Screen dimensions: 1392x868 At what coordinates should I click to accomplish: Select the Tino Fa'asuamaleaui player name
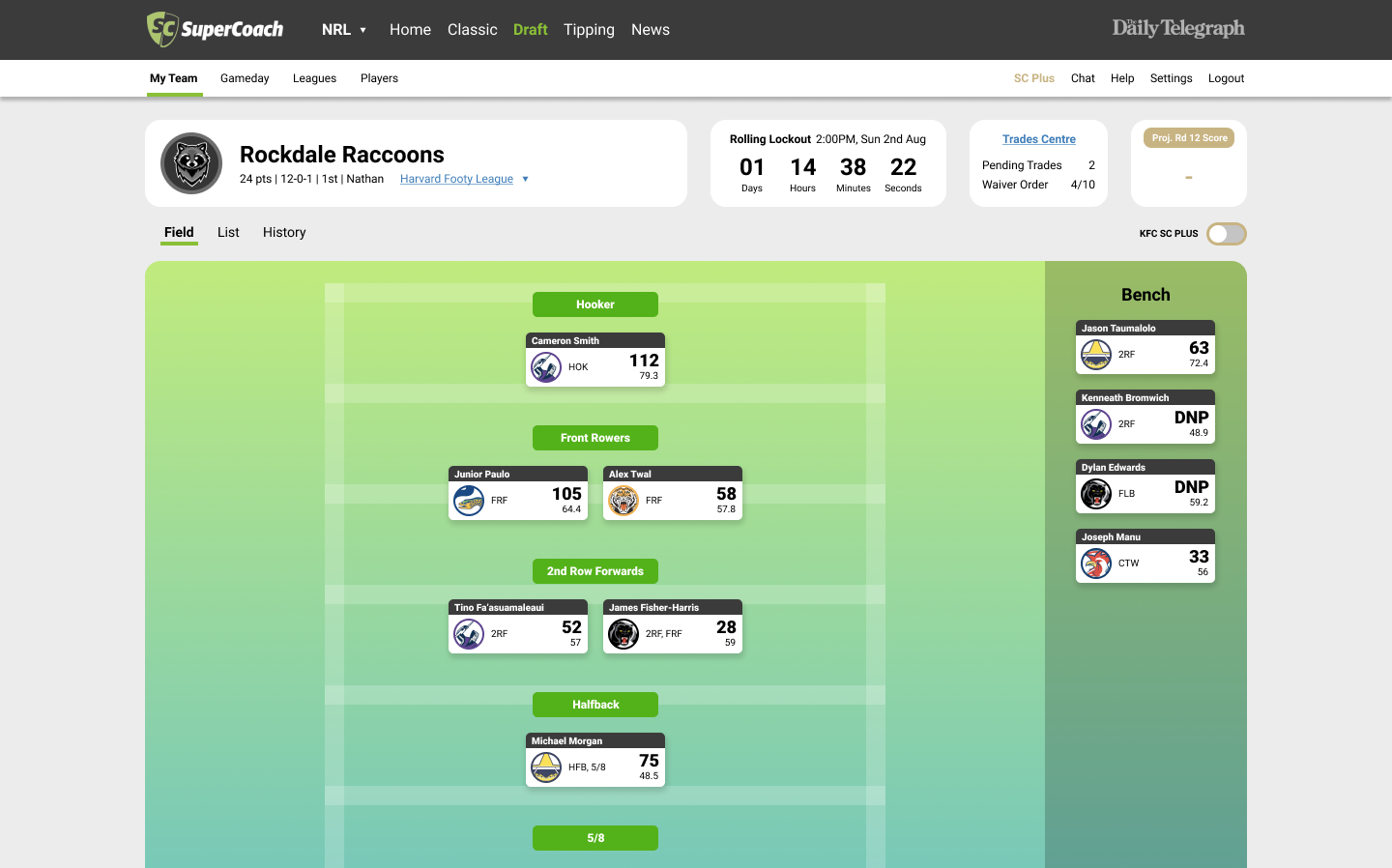tap(499, 608)
